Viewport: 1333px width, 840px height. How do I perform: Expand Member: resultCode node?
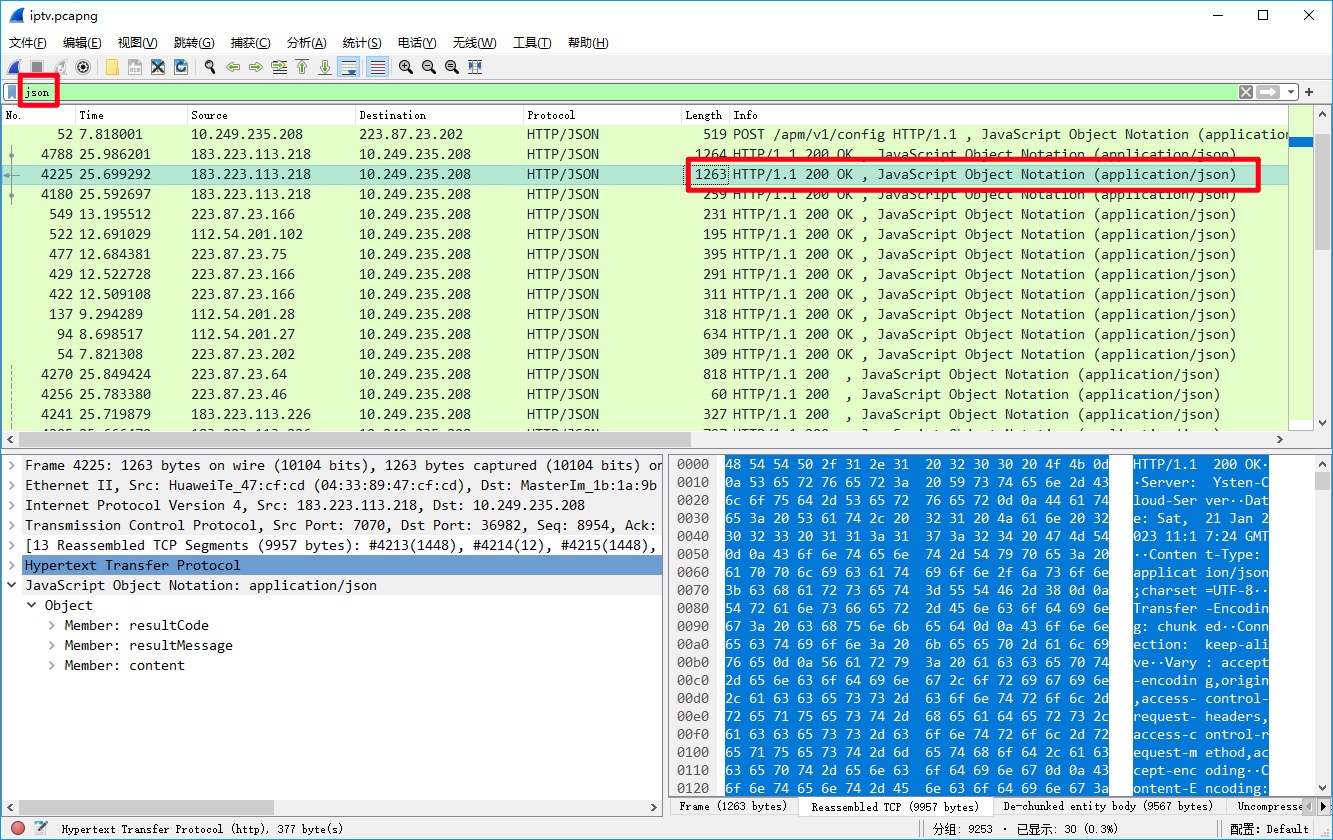tap(52, 625)
